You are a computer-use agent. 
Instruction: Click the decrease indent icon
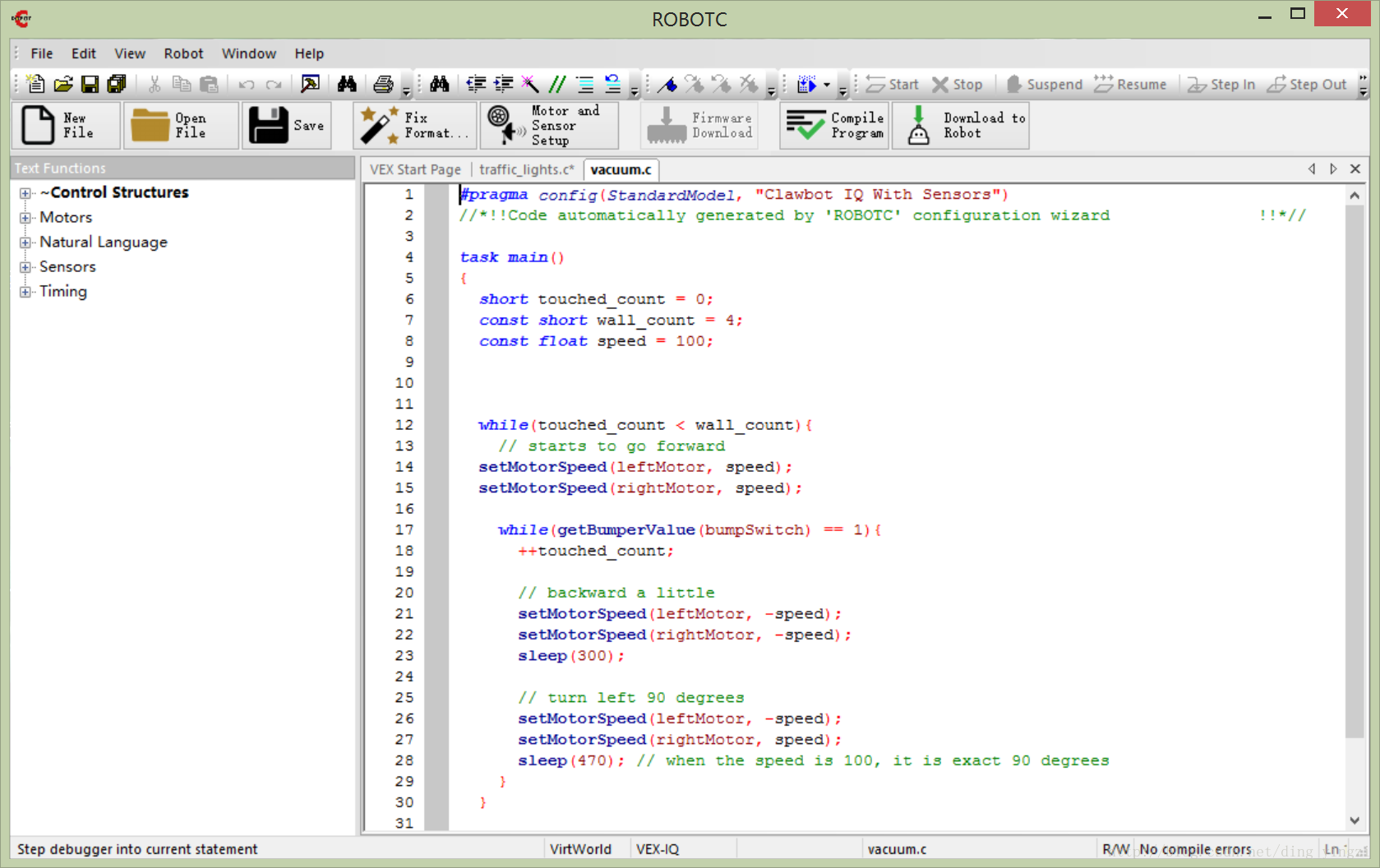coord(476,84)
